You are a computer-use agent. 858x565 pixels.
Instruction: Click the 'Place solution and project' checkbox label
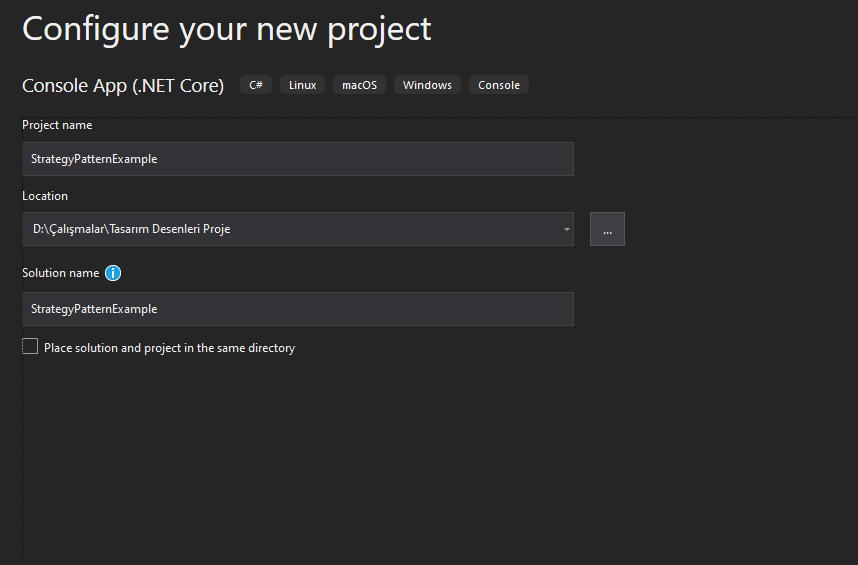point(170,348)
